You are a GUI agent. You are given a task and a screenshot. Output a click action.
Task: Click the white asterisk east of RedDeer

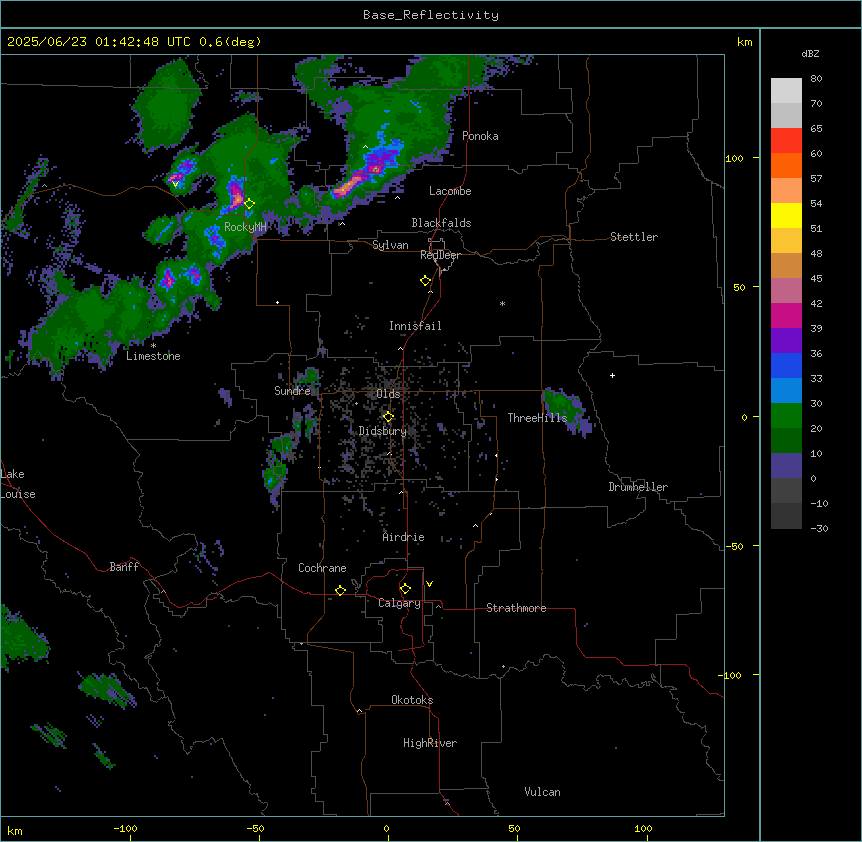point(502,303)
